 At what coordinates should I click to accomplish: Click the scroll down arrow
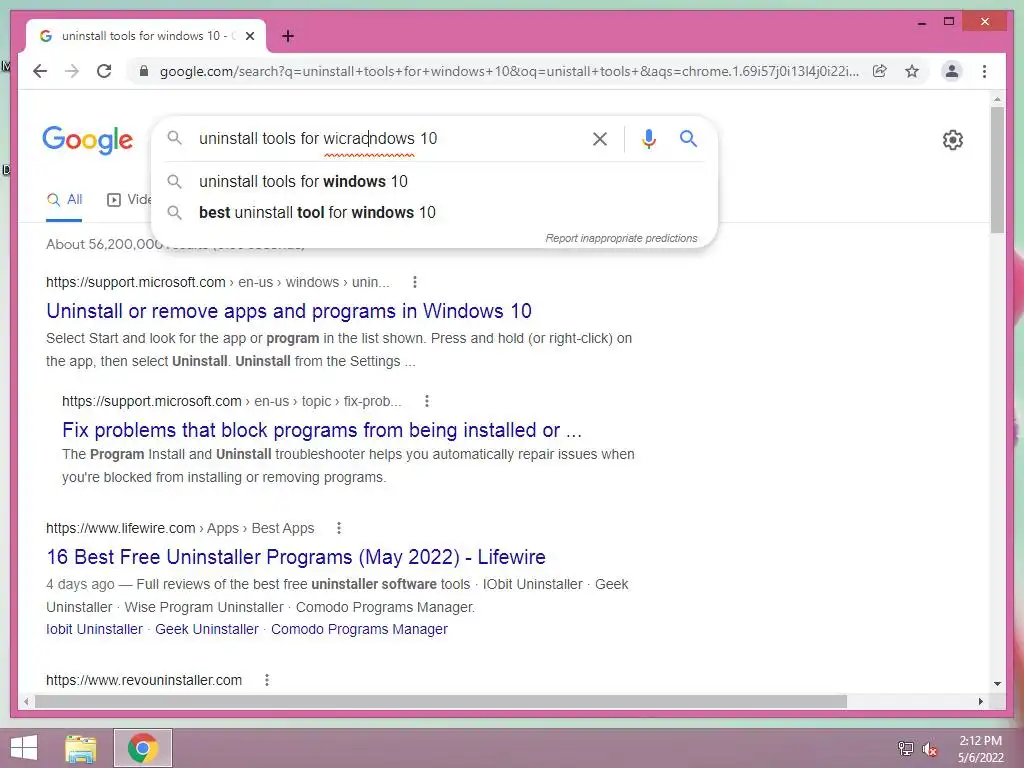997,684
